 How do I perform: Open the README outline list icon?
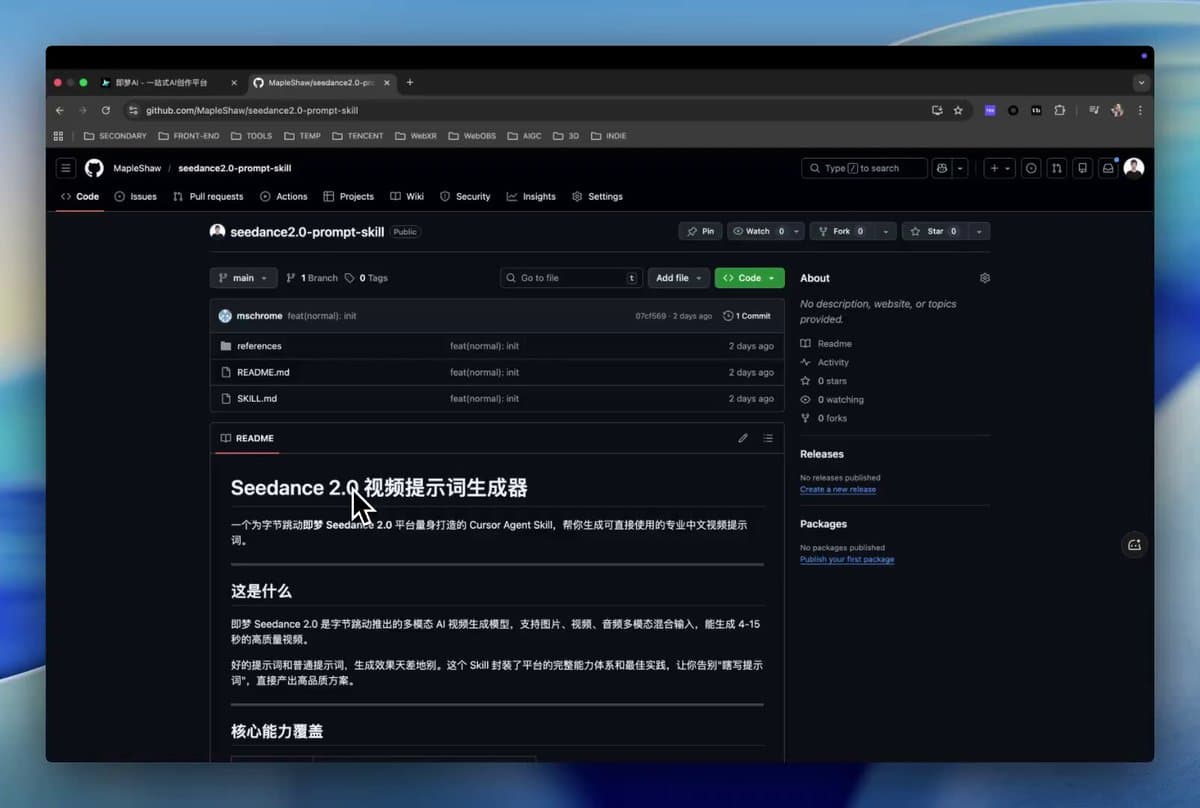click(x=768, y=438)
